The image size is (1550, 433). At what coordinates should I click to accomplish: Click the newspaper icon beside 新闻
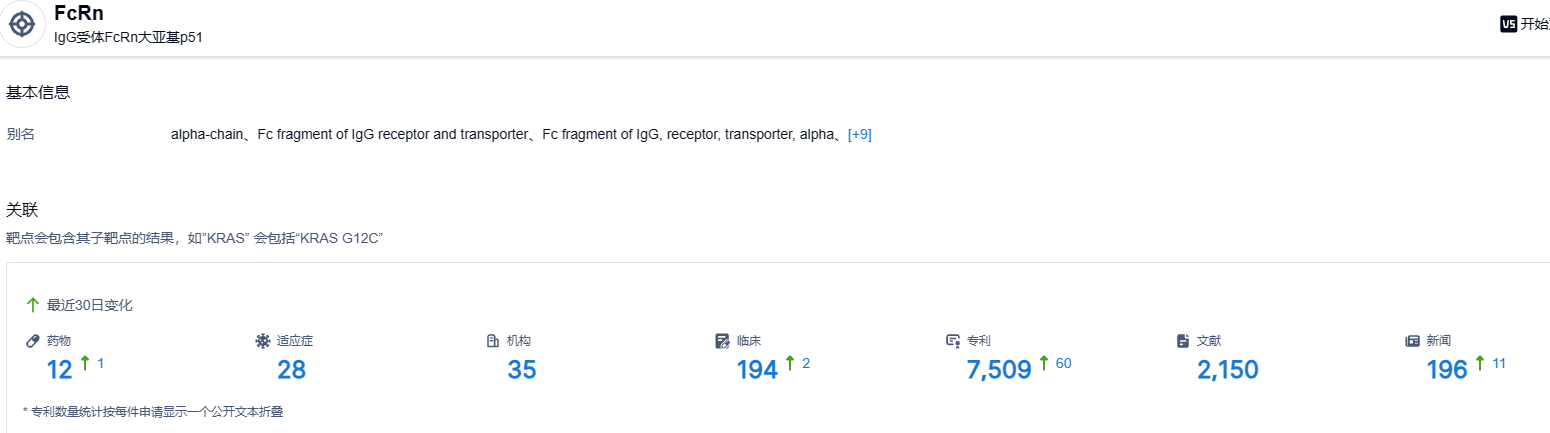click(1413, 341)
